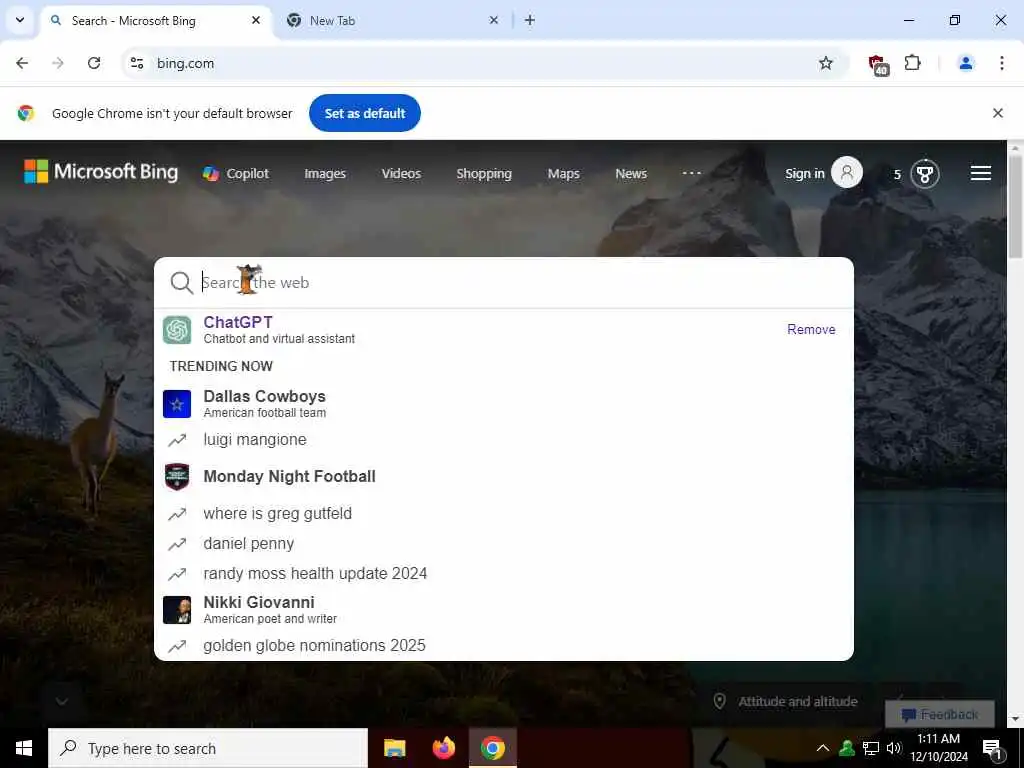Viewport: 1024px width, 768px height.
Task: Open Images in Bing navigation
Action: click(325, 174)
